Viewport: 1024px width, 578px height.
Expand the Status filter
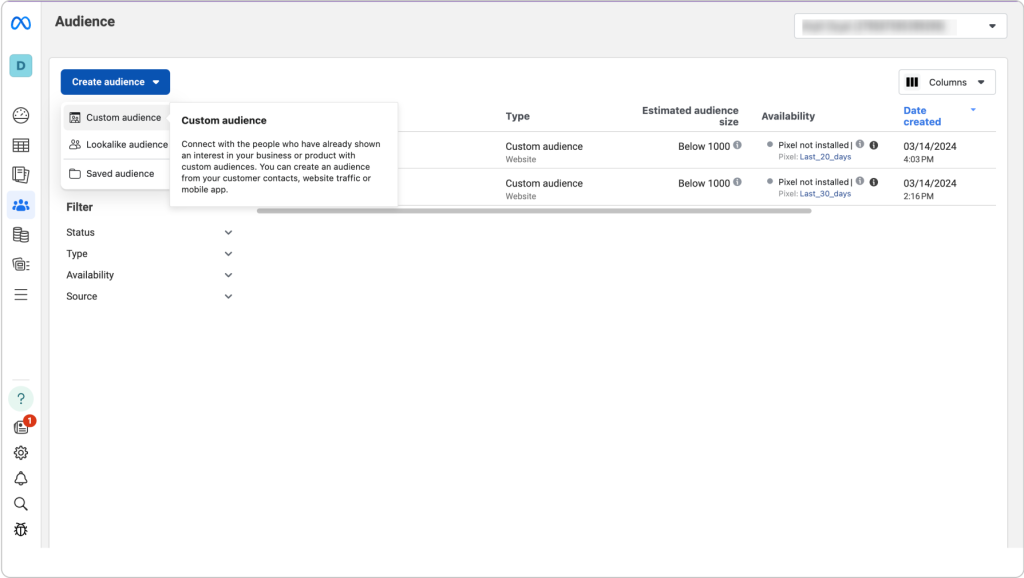(149, 233)
